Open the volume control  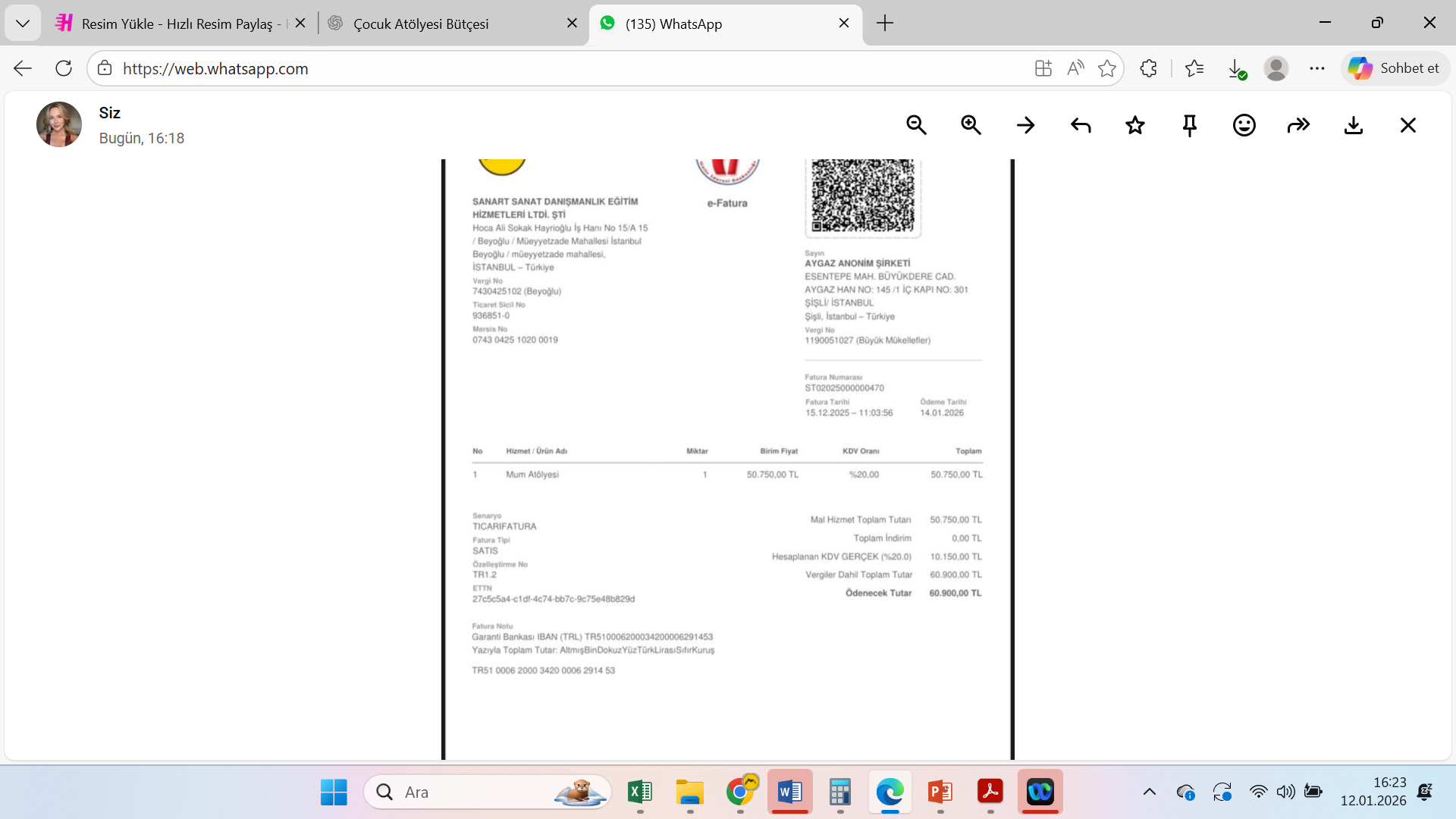pyautogui.click(x=1285, y=792)
